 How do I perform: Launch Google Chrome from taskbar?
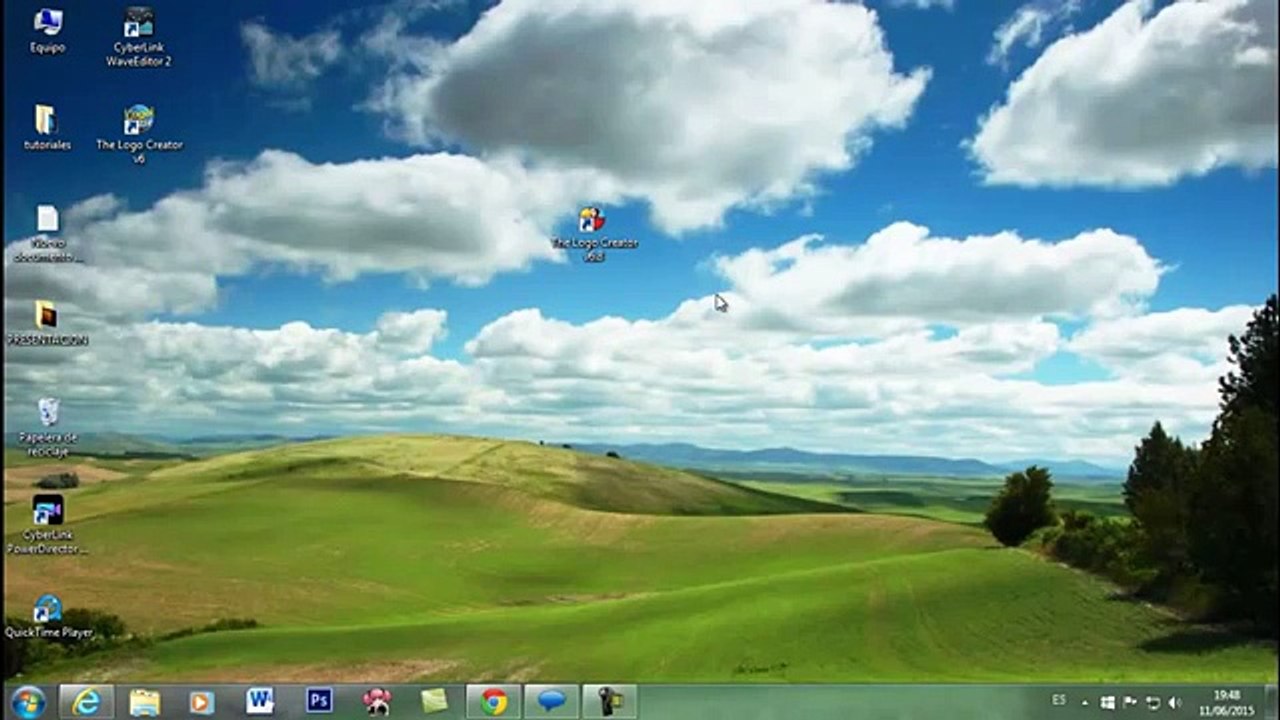[493, 701]
